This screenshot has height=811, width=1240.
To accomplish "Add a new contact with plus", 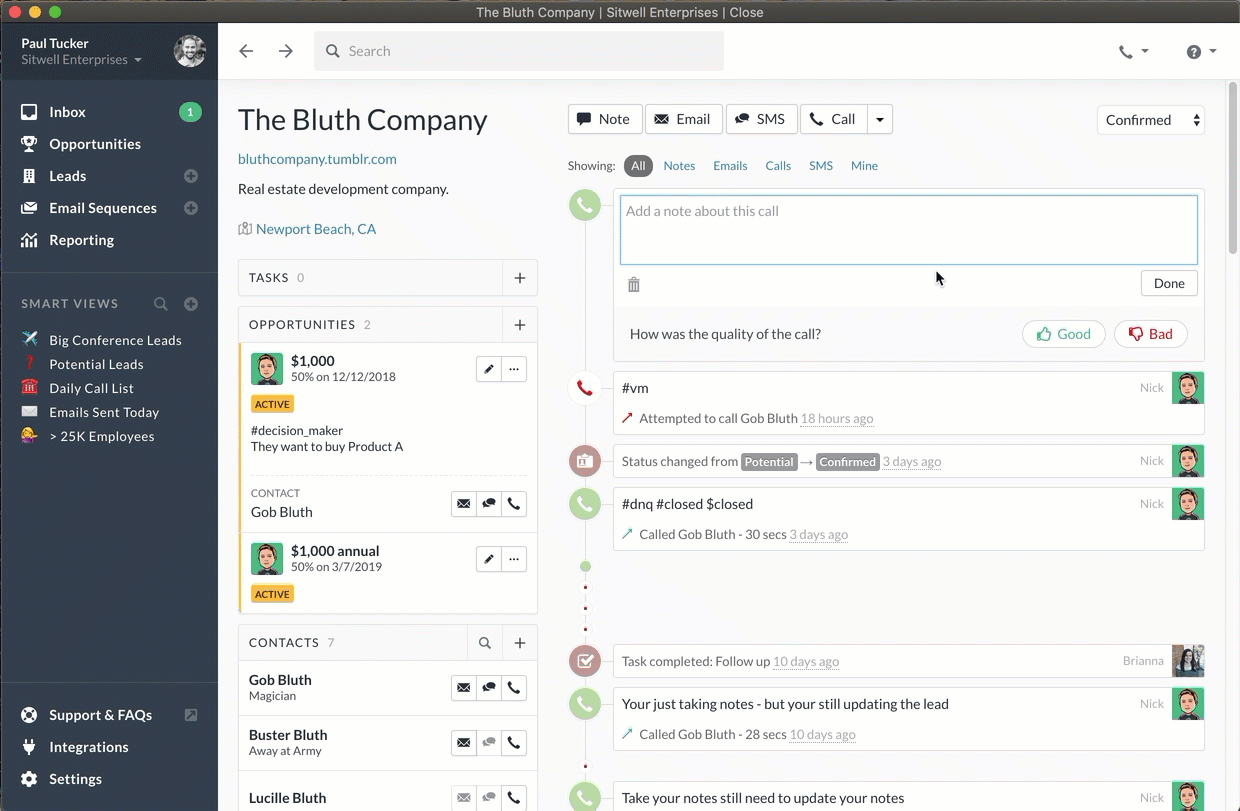I will pyautogui.click(x=520, y=643).
